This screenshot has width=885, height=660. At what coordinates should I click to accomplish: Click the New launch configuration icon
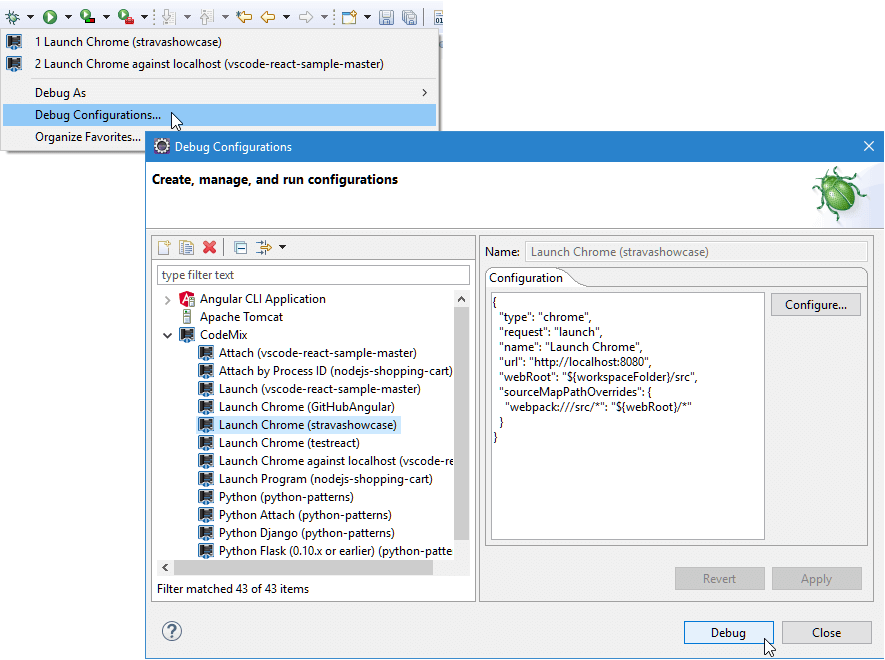coord(164,247)
